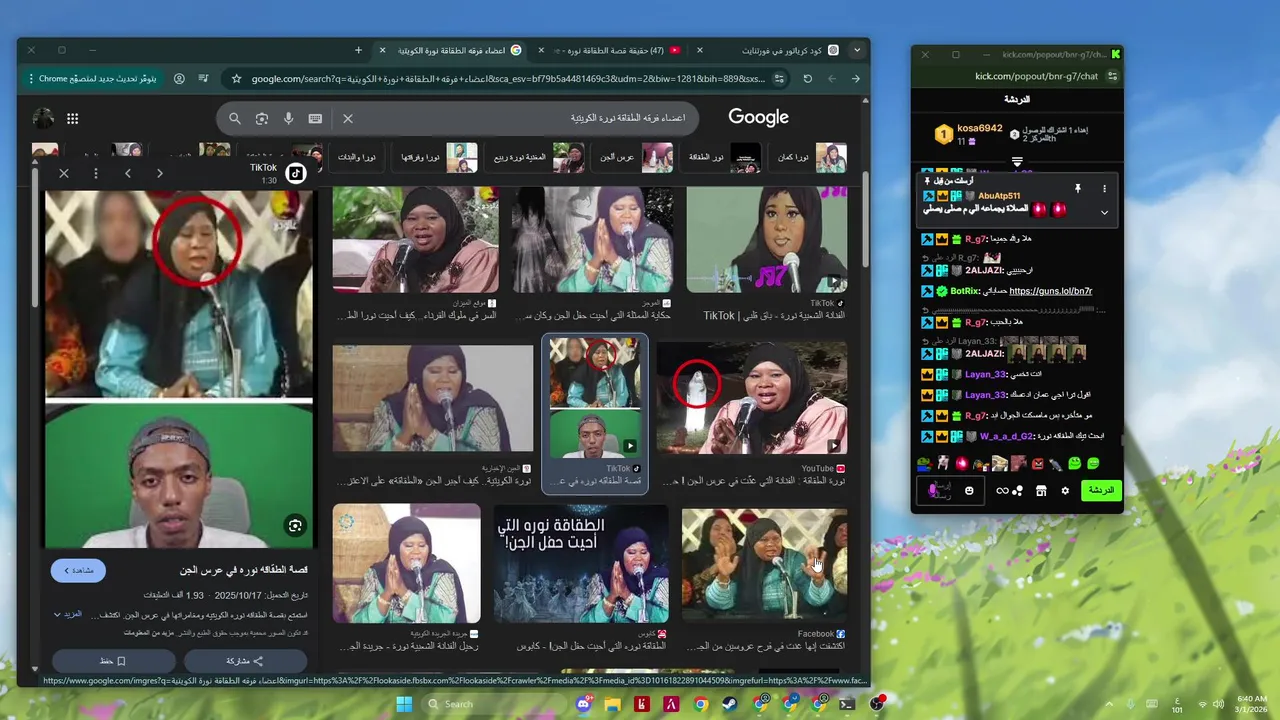Open the on-screen keyboard icon in search bar

(x=315, y=118)
